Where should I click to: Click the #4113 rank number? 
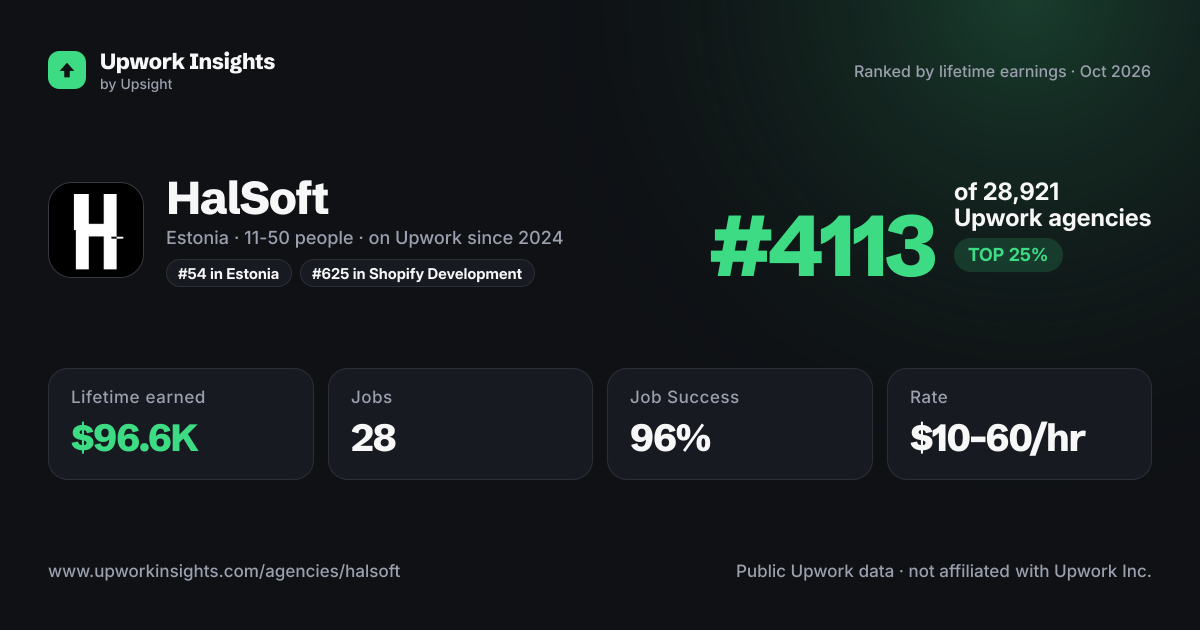[x=822, y=248]
